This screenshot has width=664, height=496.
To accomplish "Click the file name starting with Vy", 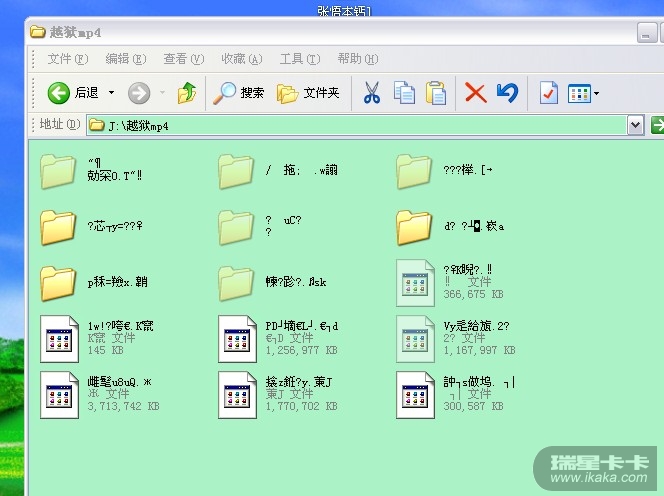I will pyautogui.click(x=476, y=326).
